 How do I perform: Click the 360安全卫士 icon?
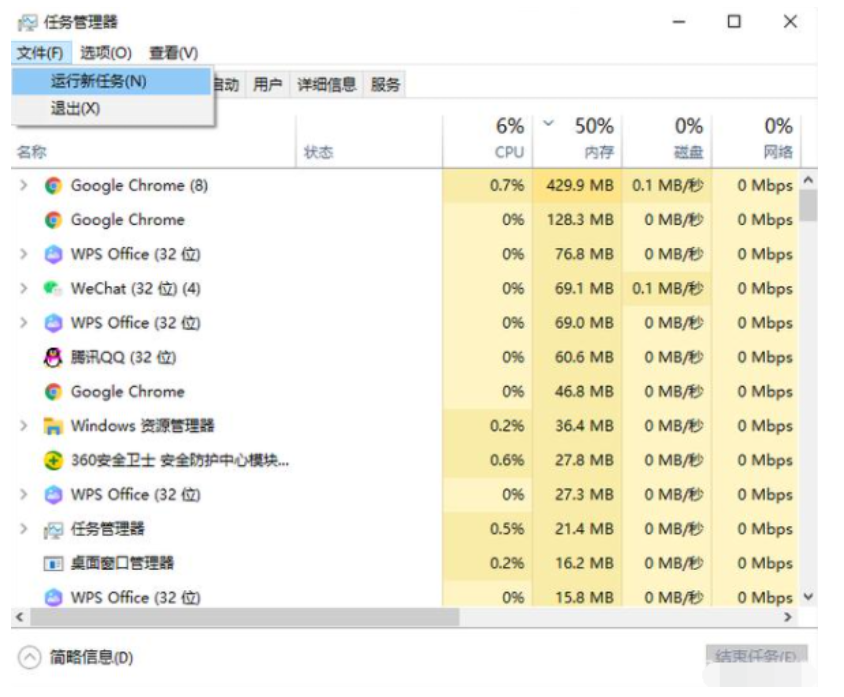[x=53, y=461]
